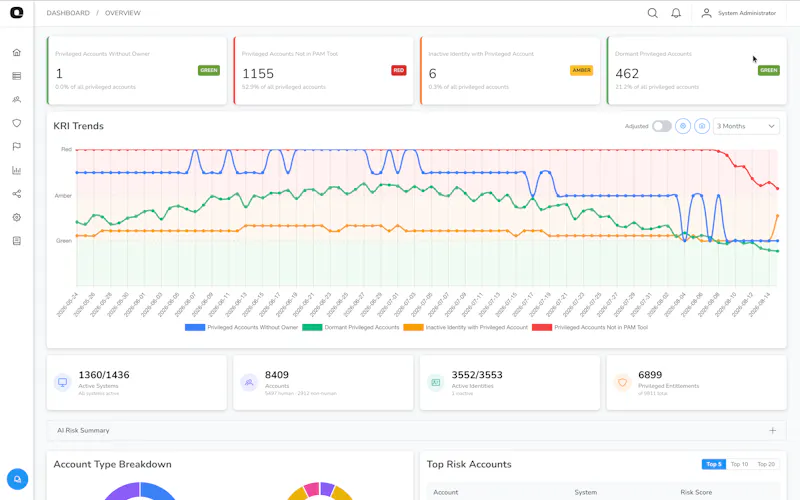
Task: Click the search magnifier icon in the header
Action: [x=653, y=13]
